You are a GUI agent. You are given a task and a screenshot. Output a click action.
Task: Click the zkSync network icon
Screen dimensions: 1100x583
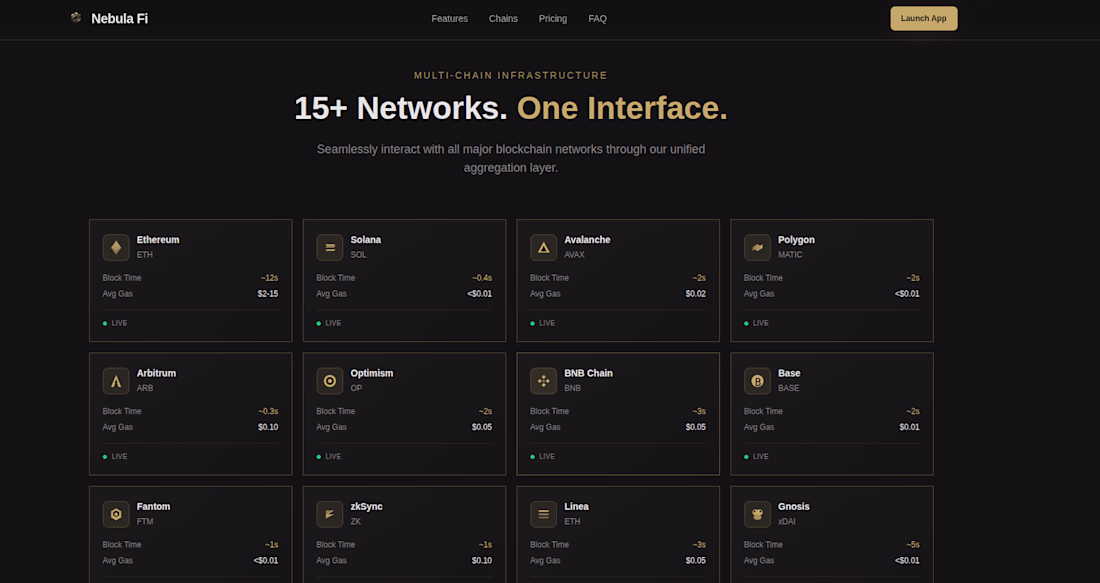[330, 514]
